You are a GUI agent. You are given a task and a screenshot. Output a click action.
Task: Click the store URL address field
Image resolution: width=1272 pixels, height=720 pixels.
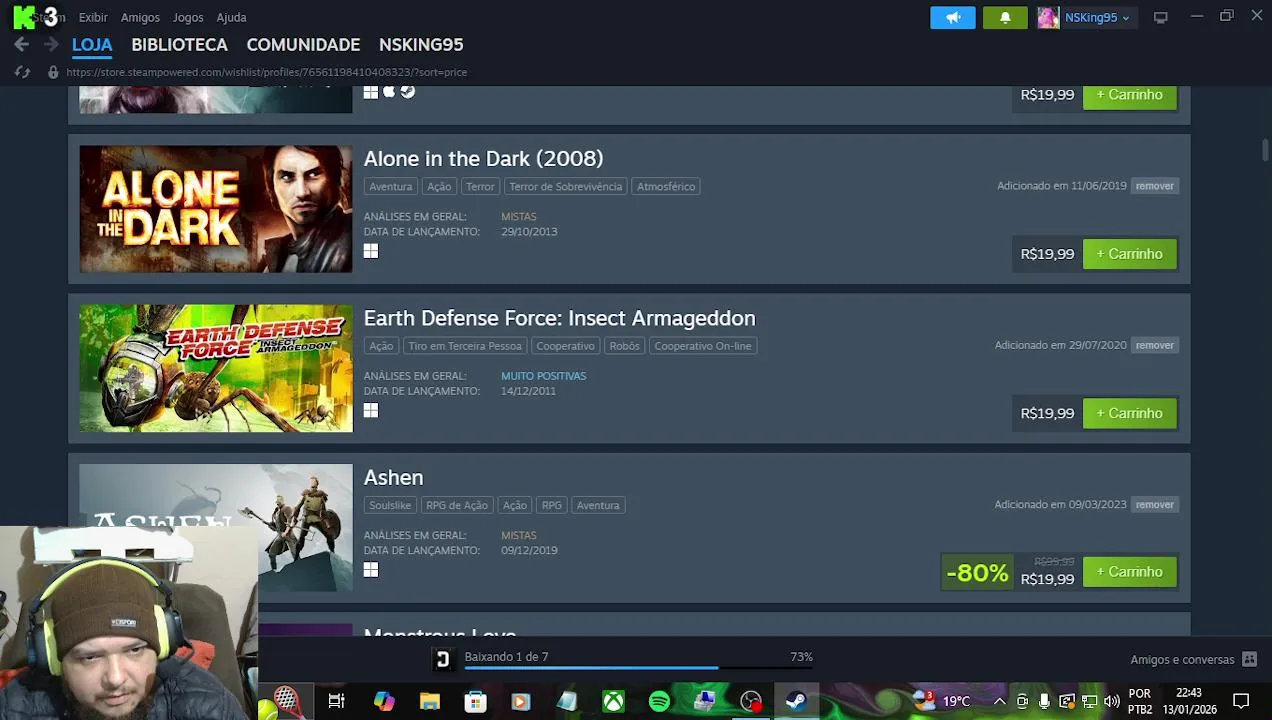[x=267, y=72]
